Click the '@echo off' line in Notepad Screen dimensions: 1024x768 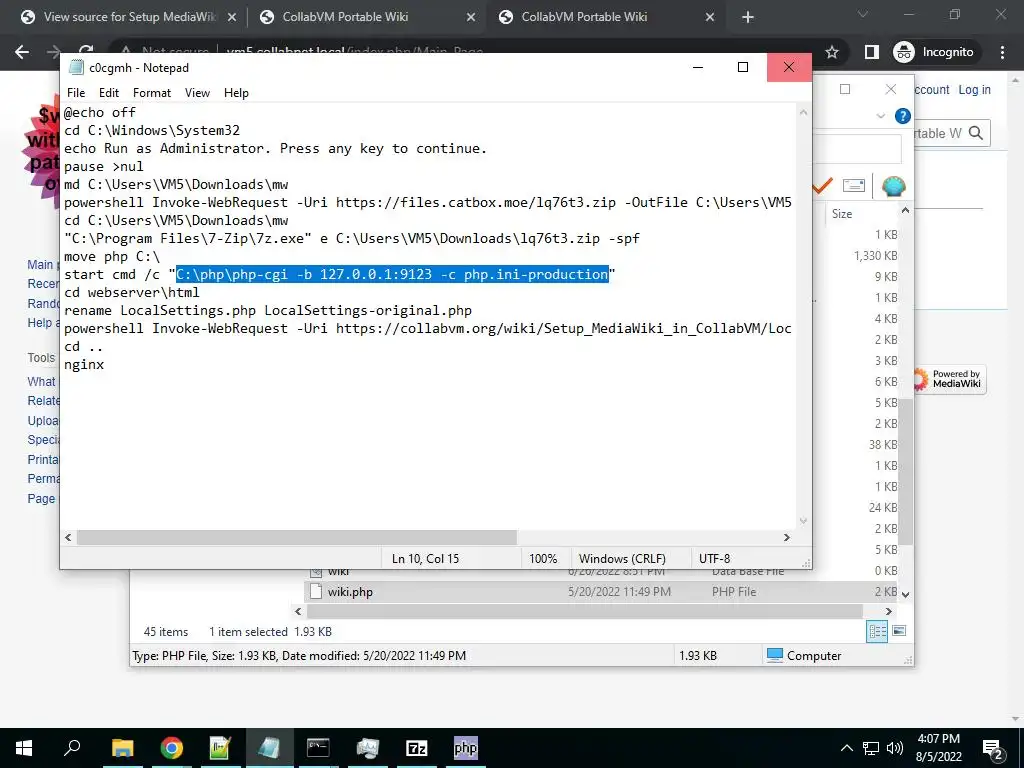100,112
